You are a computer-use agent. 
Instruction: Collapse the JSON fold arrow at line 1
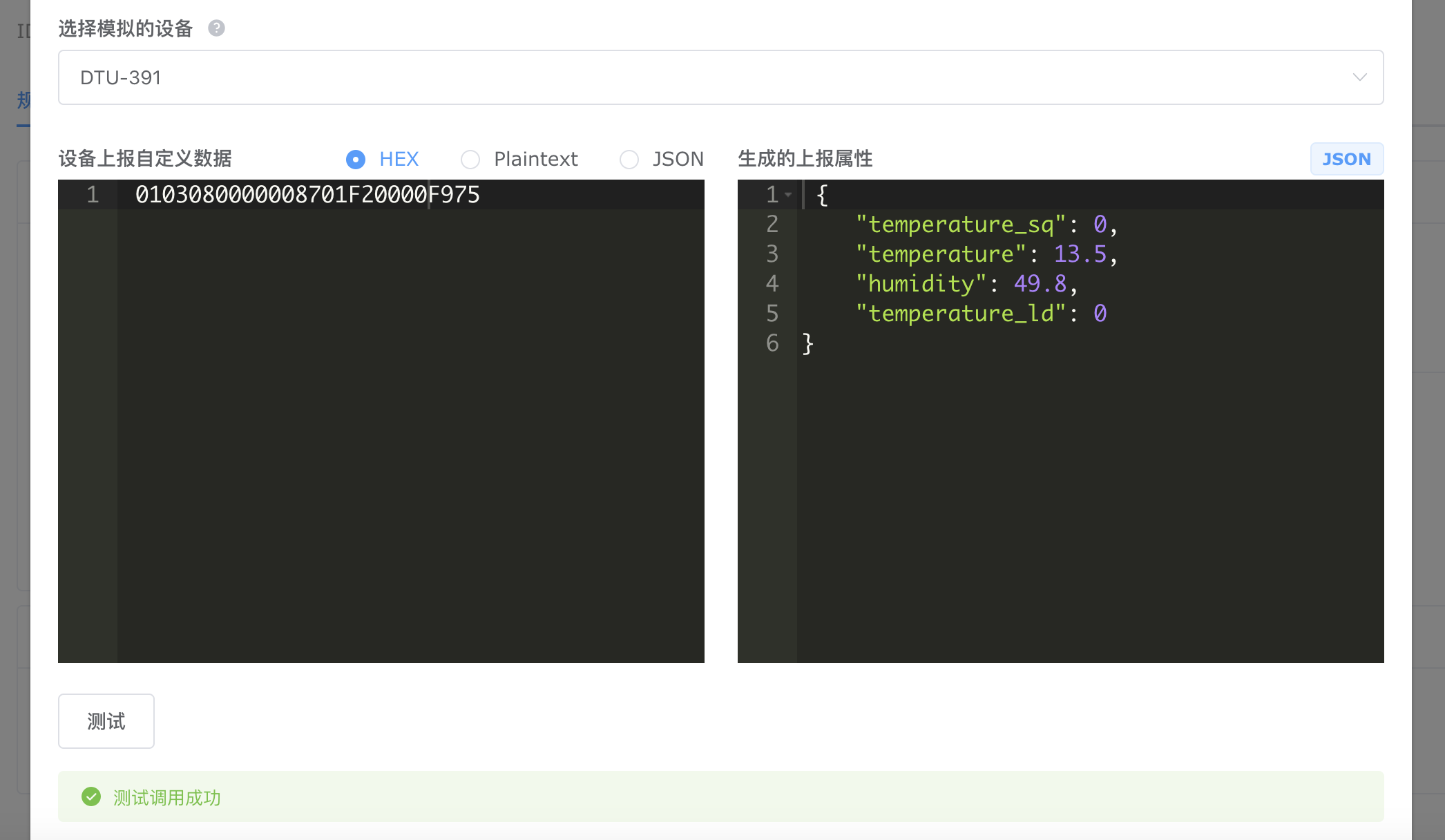point(788,195)
